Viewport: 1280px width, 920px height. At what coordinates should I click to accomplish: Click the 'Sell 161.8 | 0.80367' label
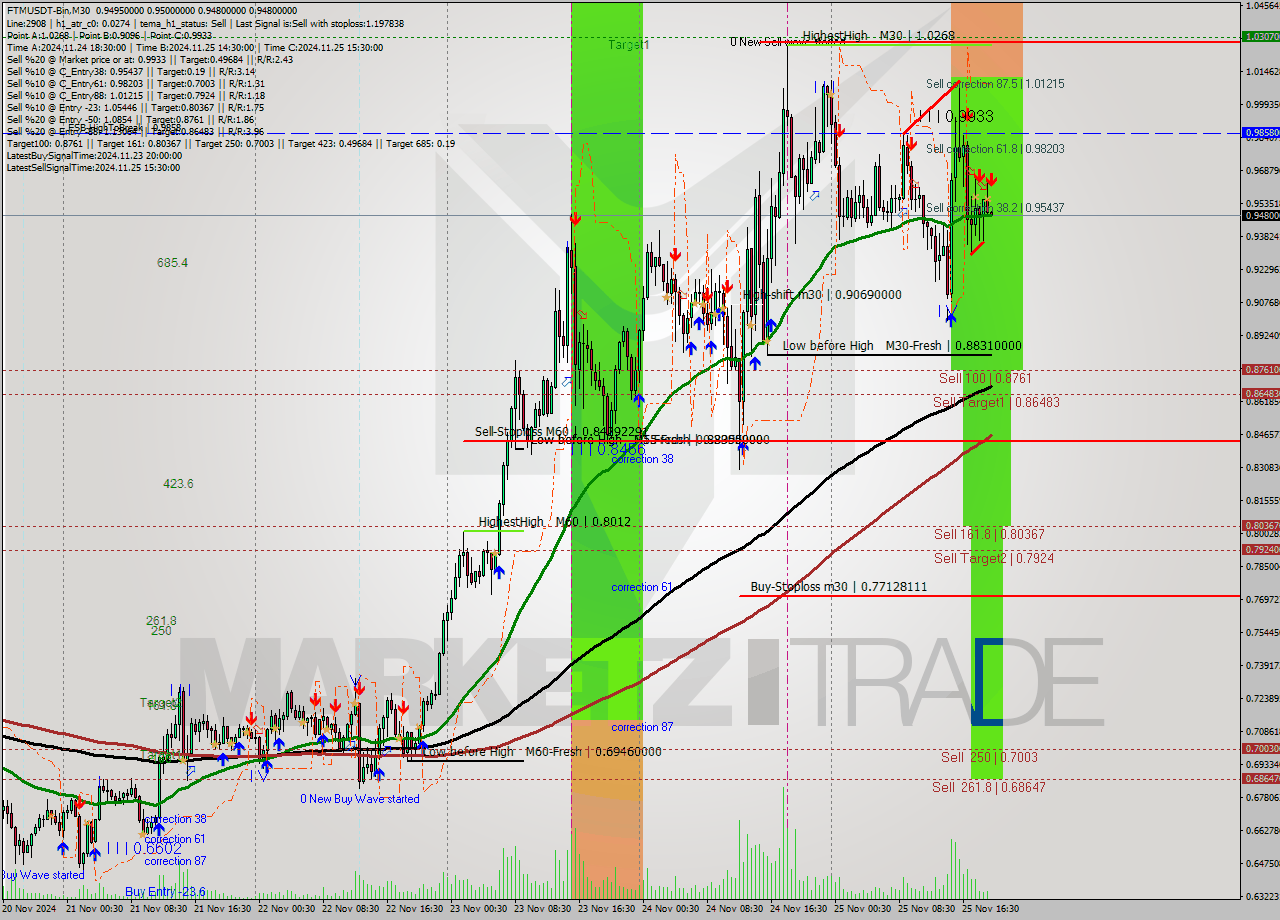coord(989,534)
